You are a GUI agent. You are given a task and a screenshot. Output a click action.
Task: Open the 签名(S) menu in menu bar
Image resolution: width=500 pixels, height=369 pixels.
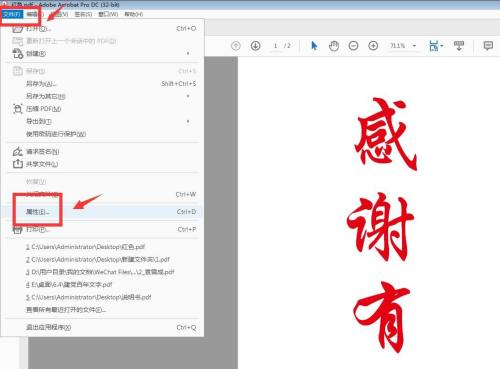point(83,14)
